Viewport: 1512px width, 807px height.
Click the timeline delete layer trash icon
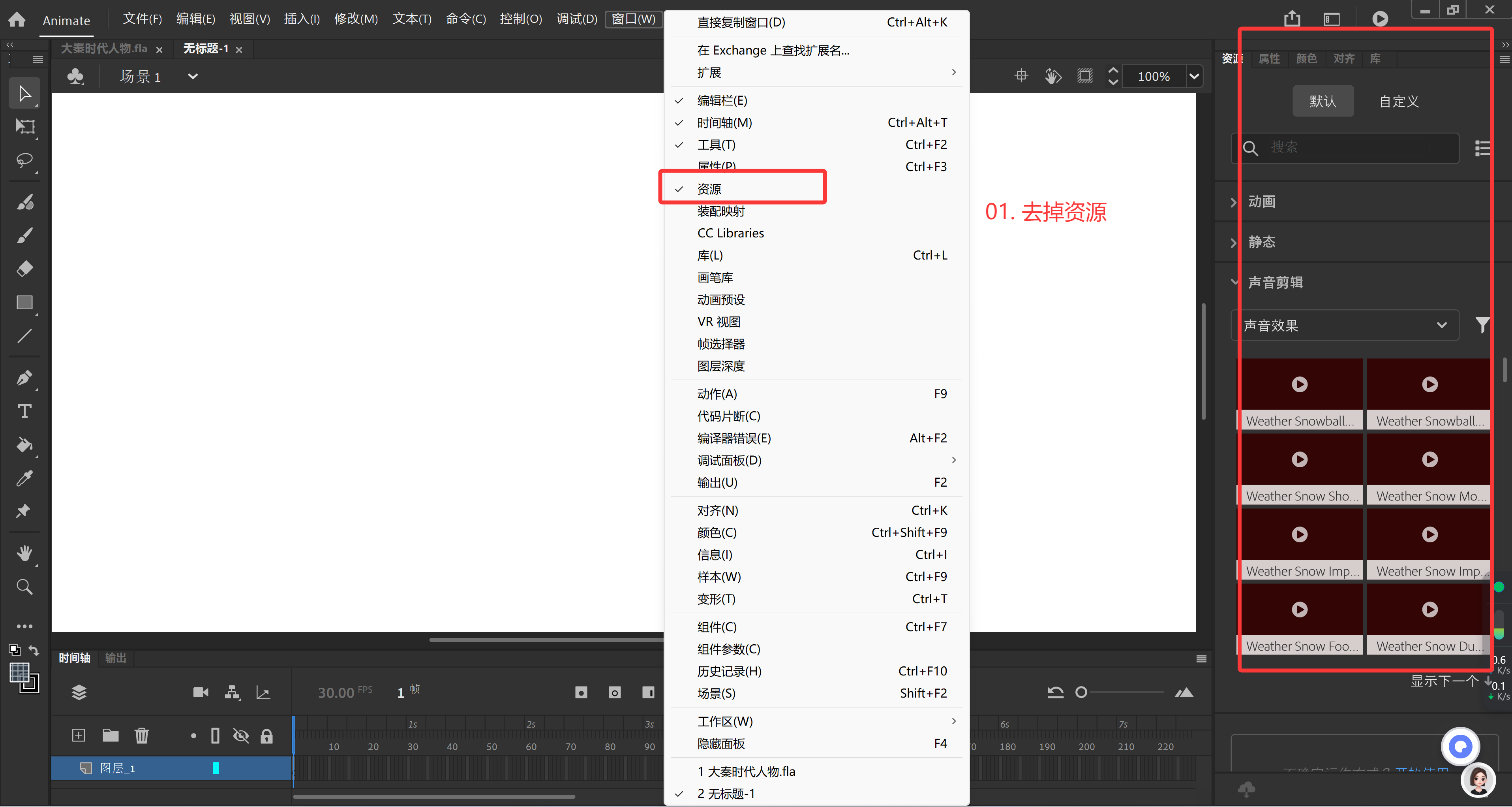click(141, 736)
